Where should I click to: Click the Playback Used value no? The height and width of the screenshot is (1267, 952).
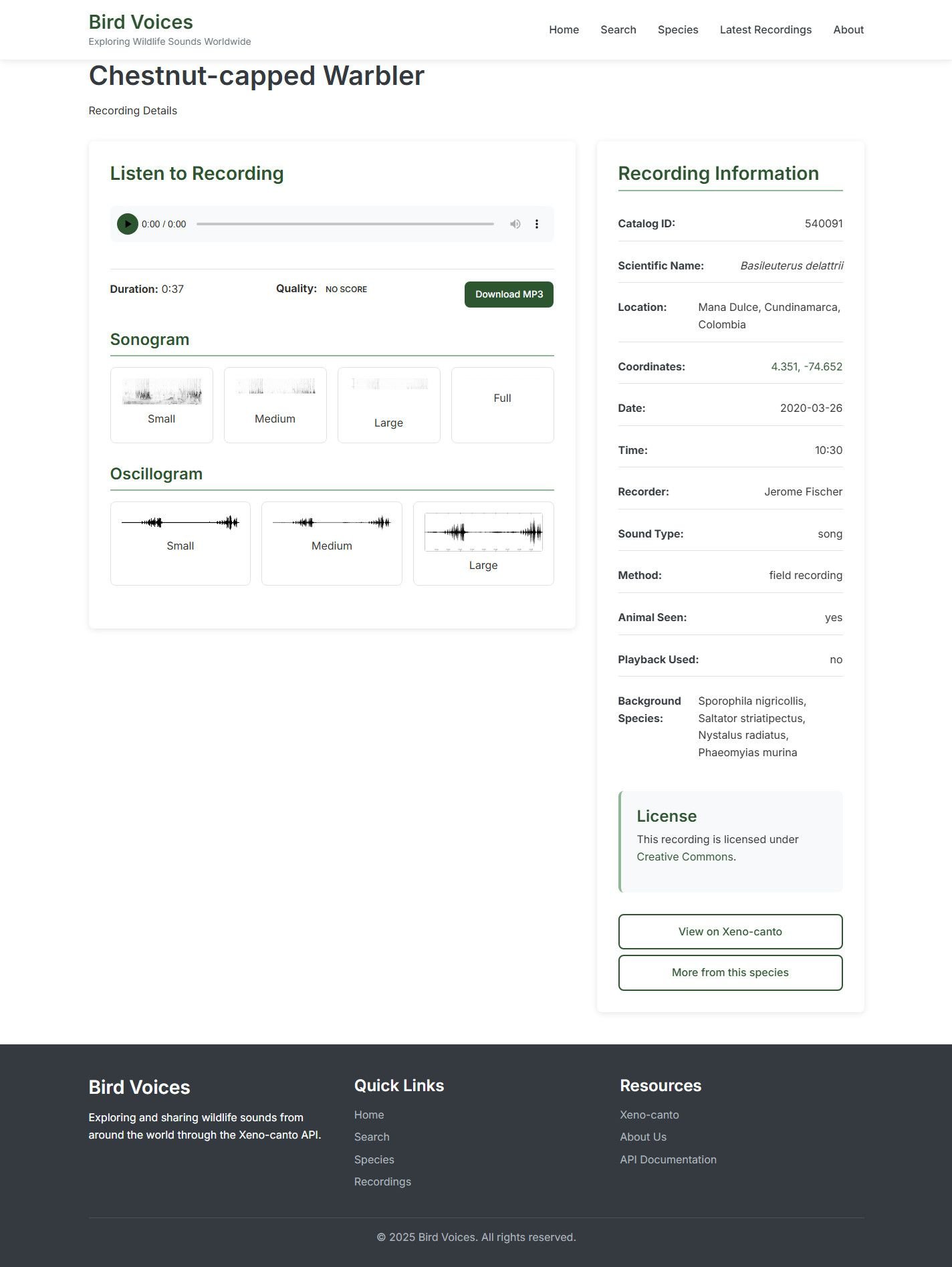[x=836, y=659]
